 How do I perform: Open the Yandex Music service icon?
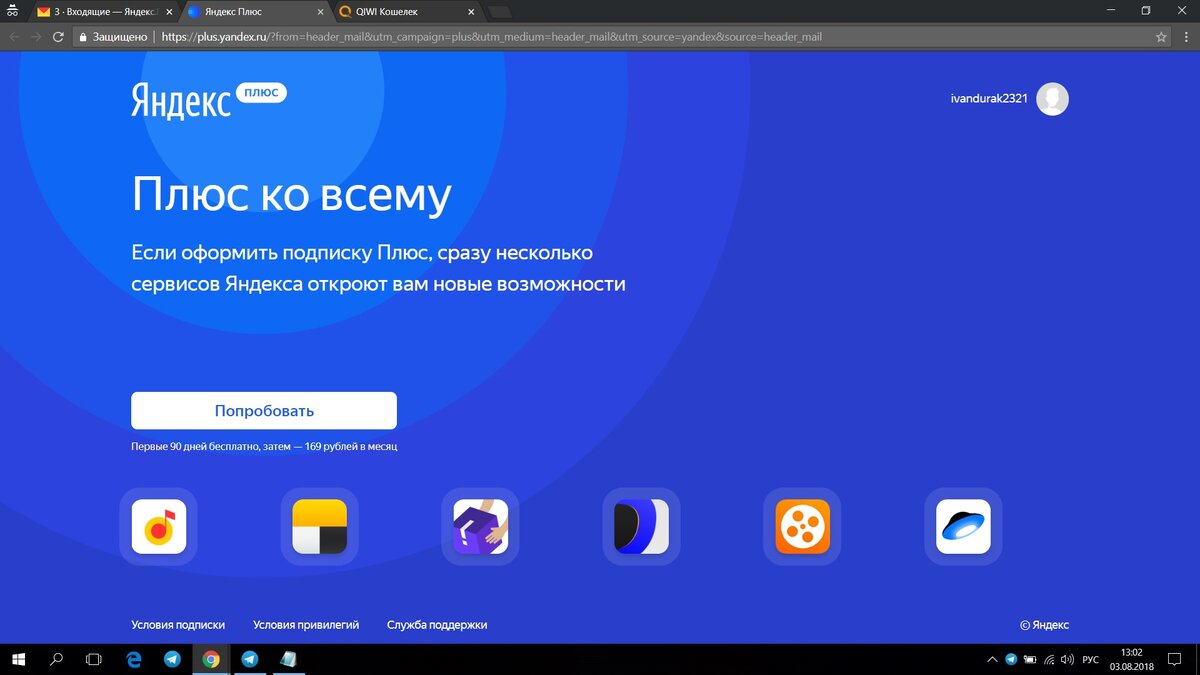159,526
